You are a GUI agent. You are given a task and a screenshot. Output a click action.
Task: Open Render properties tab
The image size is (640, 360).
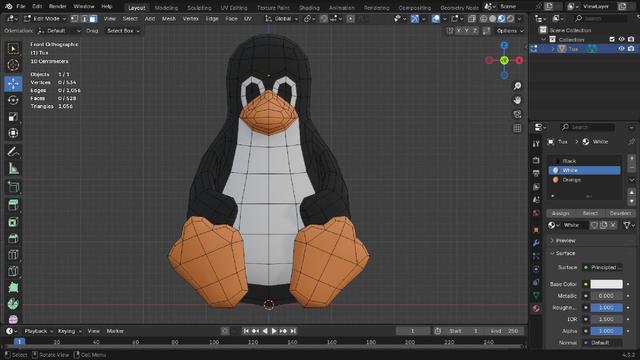click(x=536, y=160)
